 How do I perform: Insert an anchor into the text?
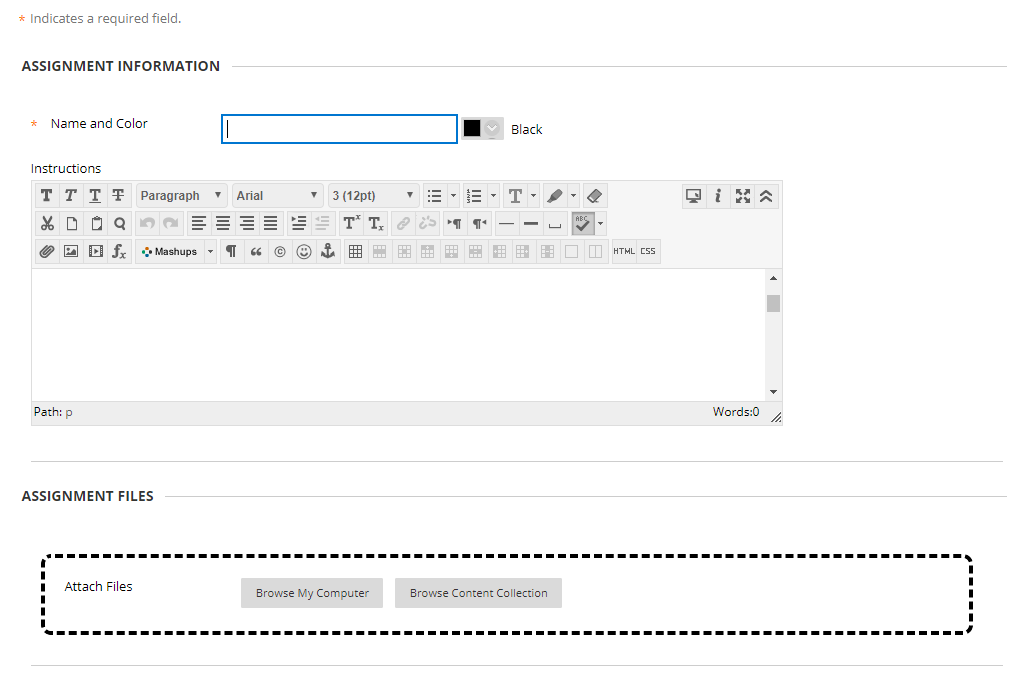click(328, 251)
